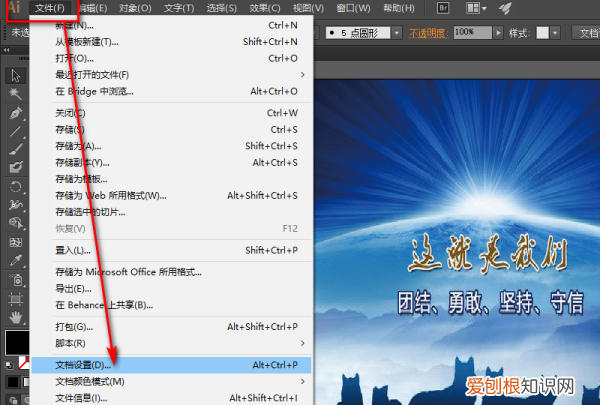
Task: Click the black fill color swatch
Action: 17,343
